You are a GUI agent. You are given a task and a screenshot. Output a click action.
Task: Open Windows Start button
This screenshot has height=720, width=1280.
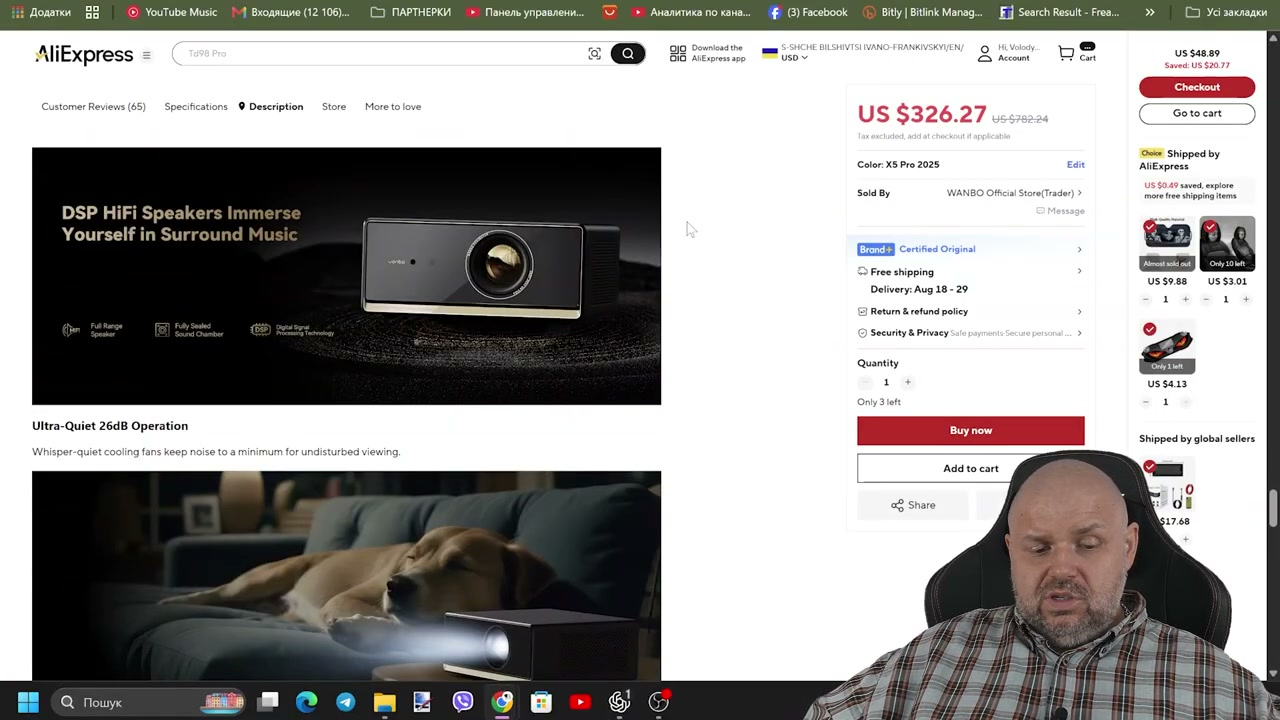pyautogui.click(x=28, y=702)
